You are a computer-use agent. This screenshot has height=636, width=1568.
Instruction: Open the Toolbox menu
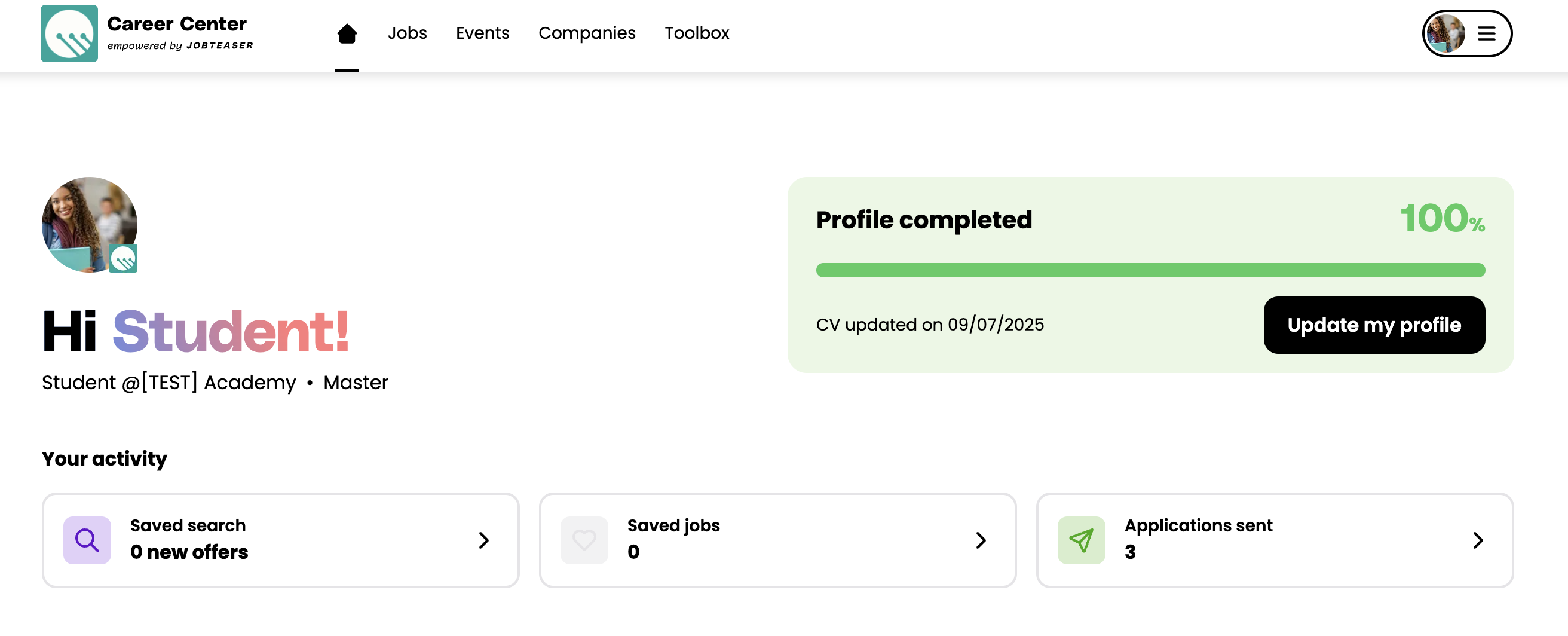pos(697,33)
